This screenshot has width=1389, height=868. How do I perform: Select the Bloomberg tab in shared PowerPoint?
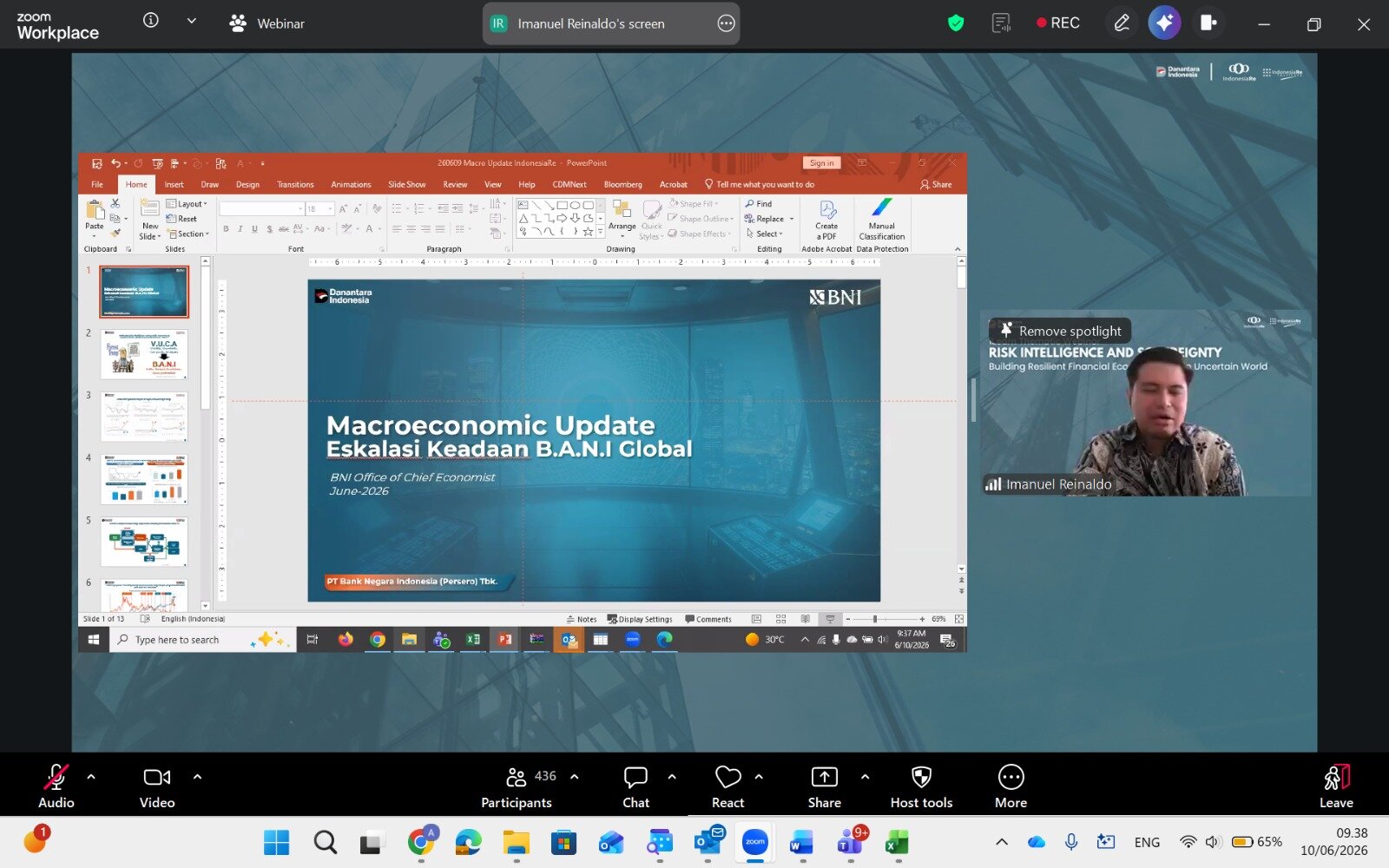(x=623, y=184)
